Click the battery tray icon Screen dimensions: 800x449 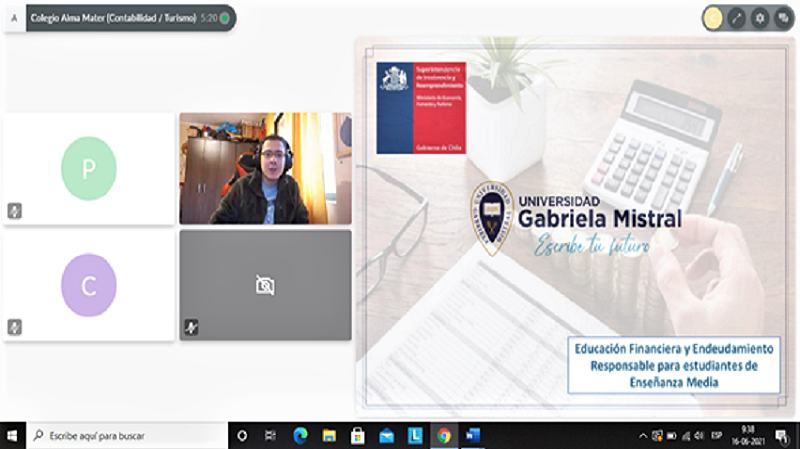671,436
